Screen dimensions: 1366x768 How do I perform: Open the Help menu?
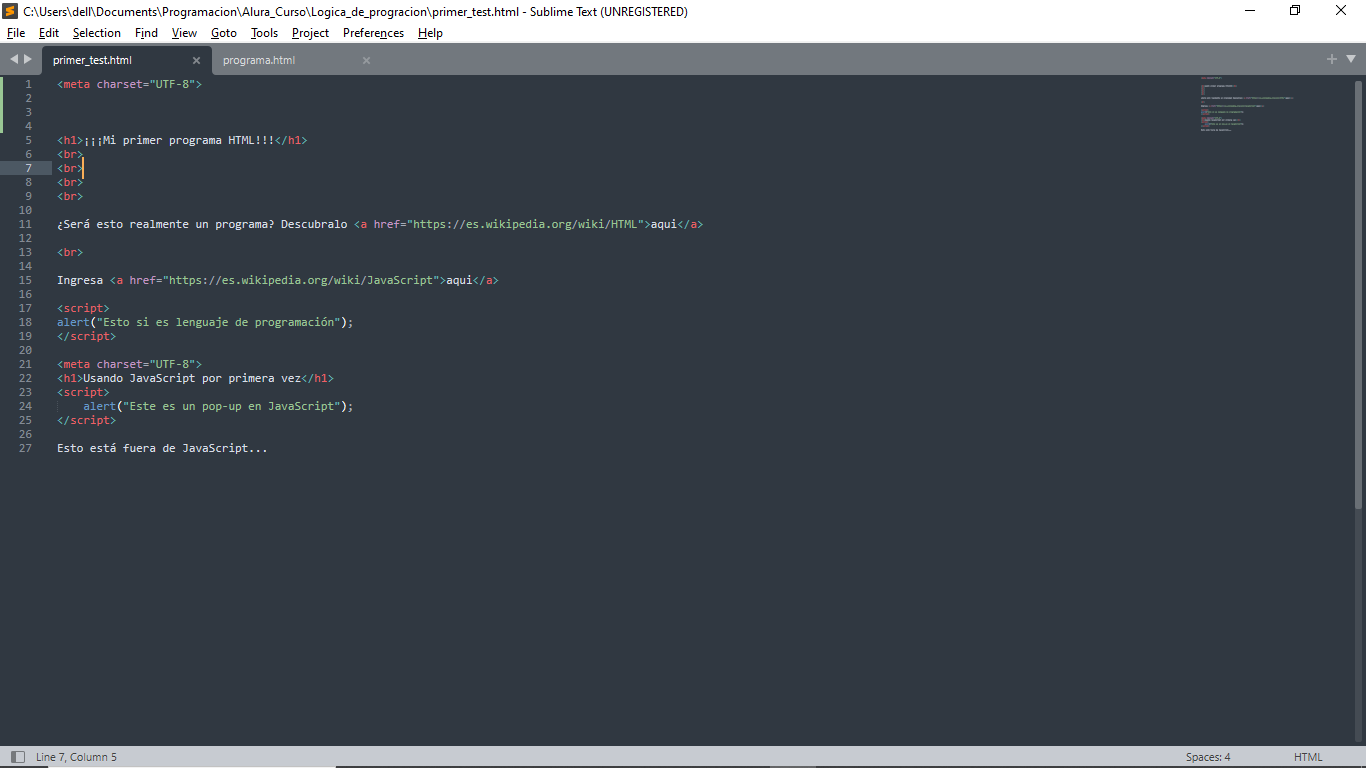tap(431, 33)
